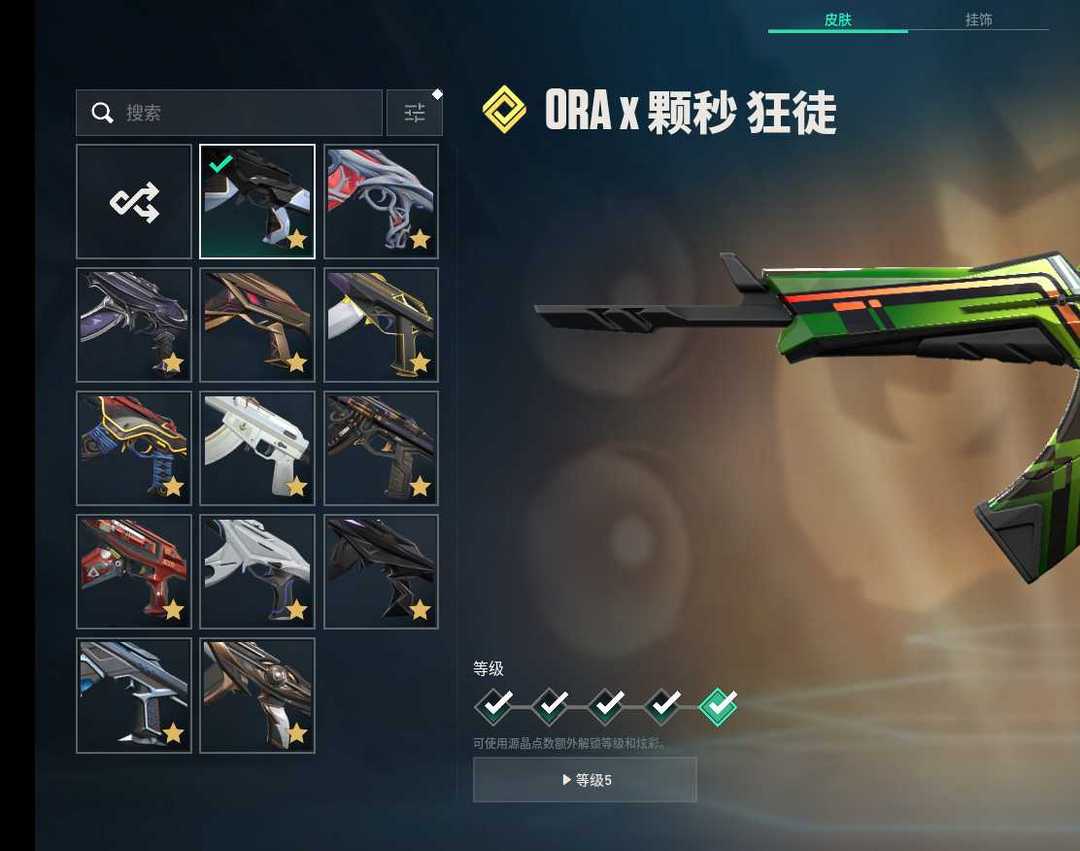1080x851 pixels.
Task: Click the yellow diamond tier icon
Action: coord(504,109)
